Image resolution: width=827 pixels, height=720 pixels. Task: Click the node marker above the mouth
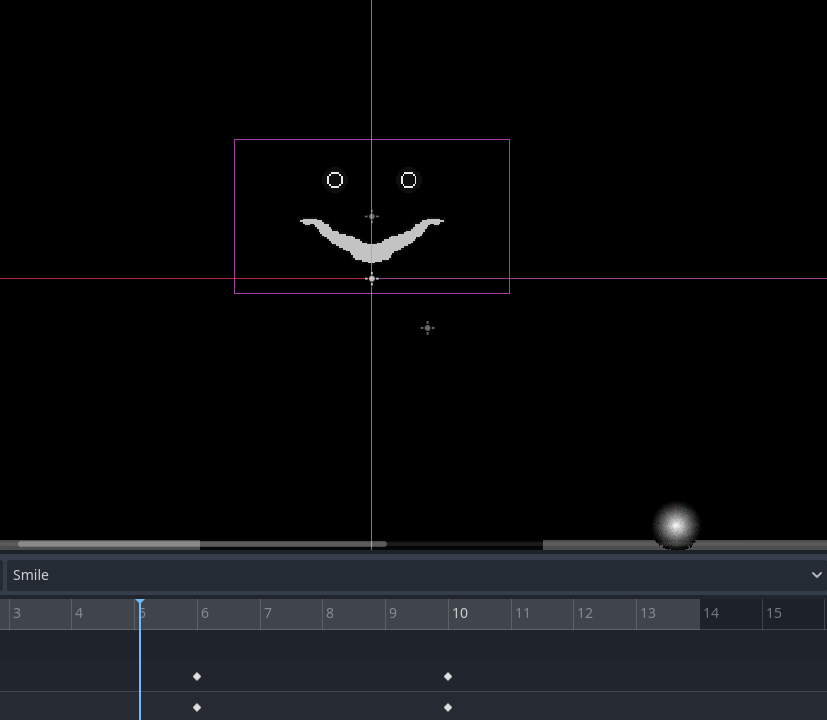372,216
